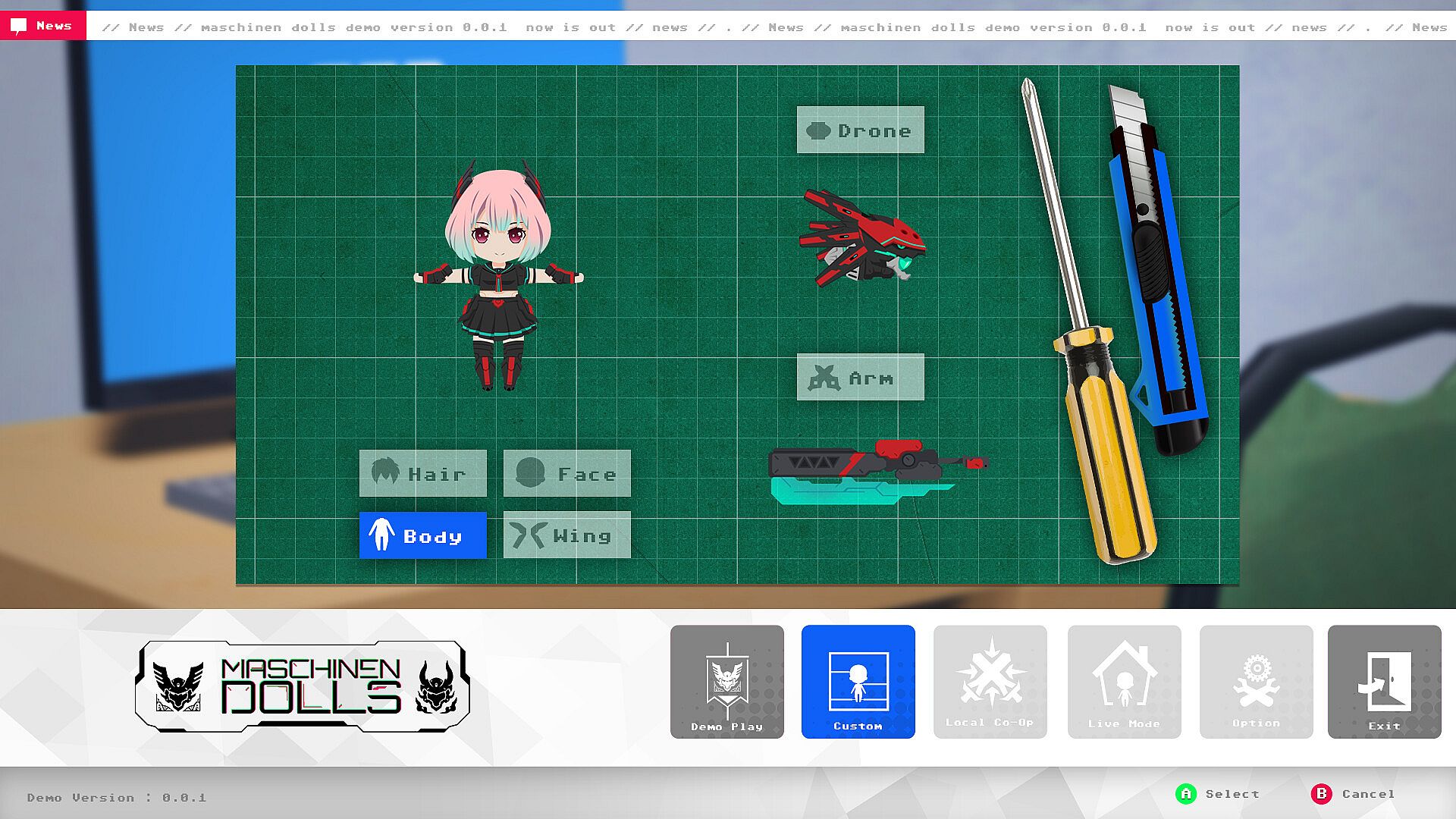Open the Option gear-wrench tile
This screenshot has height=819, width=1456.
click(1256, 681)
